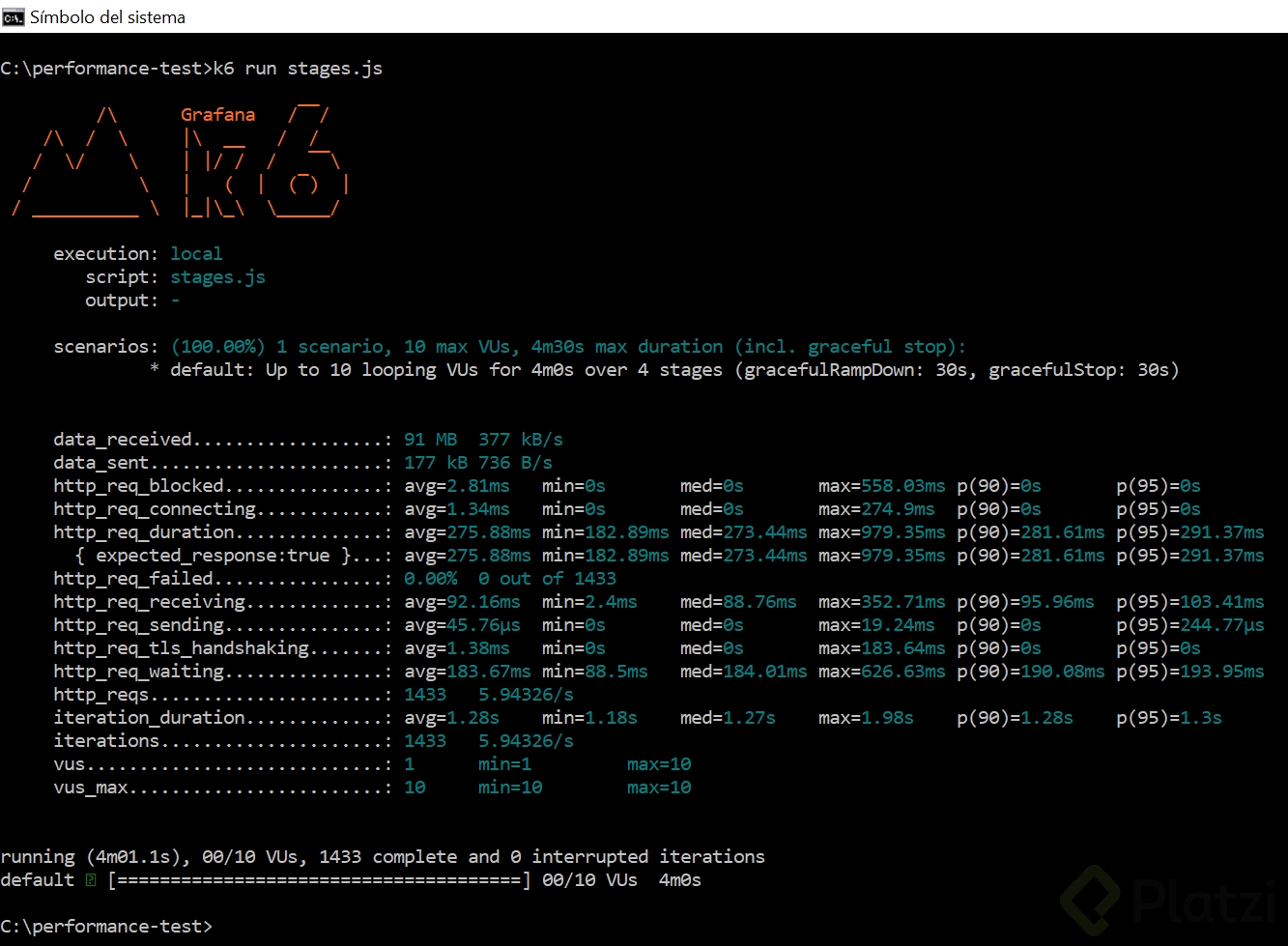
Task: Click the "max=19.24ms" value
Action: tap(876, 625)
